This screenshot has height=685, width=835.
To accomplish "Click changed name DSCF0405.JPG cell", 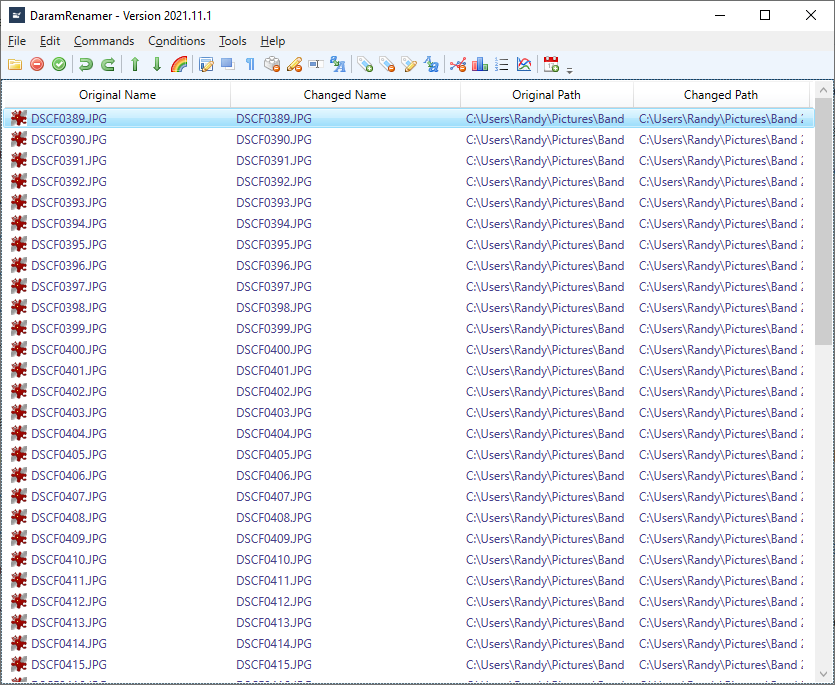I will coord(274,454).
